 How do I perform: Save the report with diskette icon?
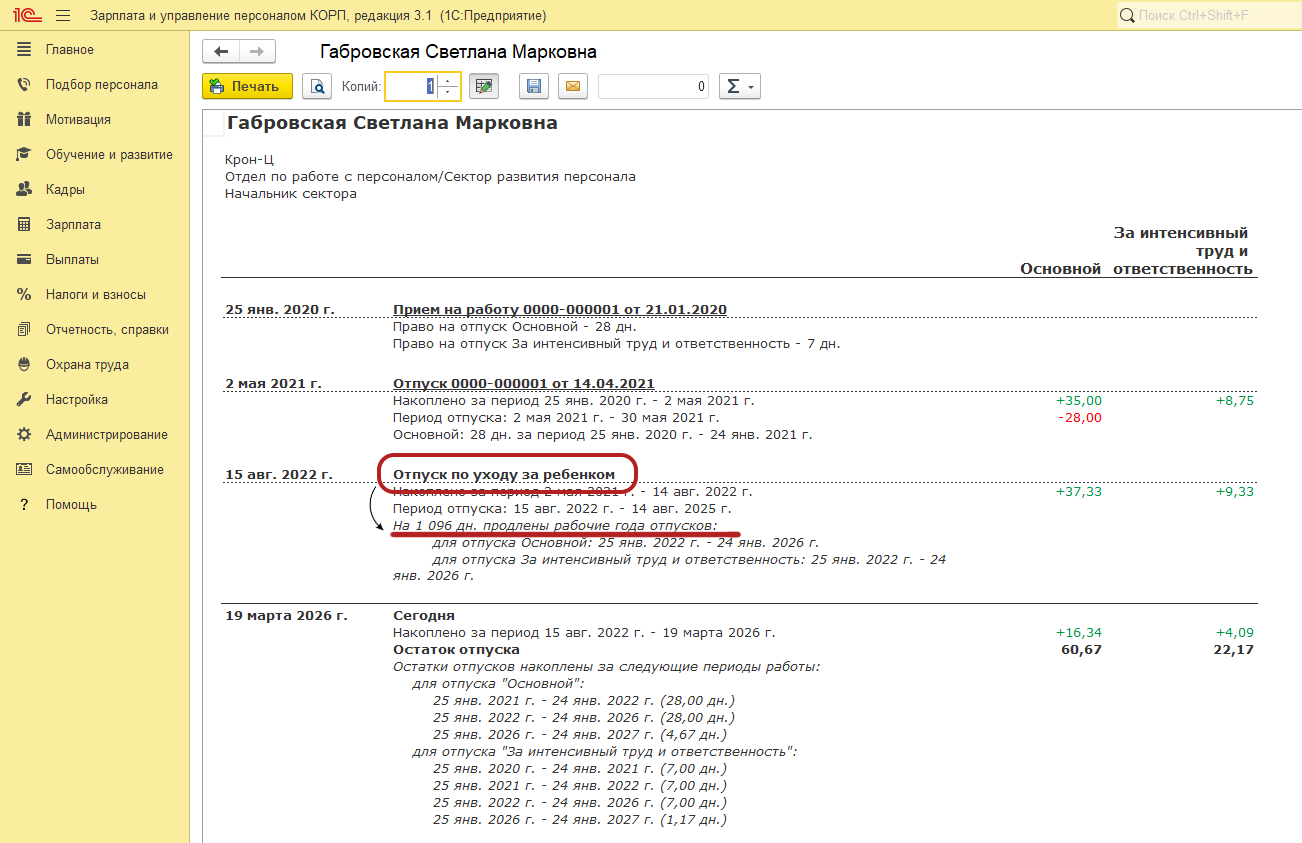533,87
